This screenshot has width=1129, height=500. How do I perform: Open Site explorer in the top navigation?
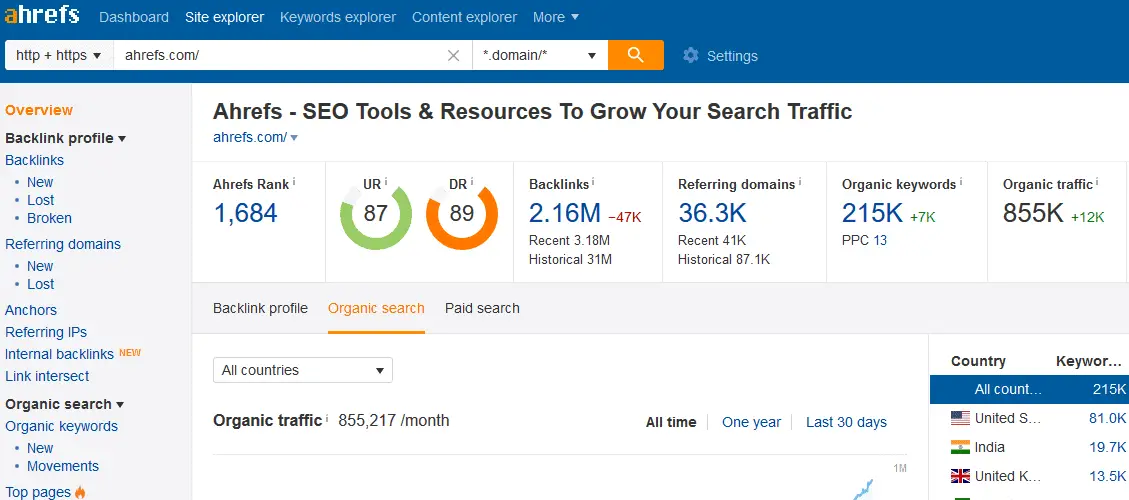click(x=225, y=17)
